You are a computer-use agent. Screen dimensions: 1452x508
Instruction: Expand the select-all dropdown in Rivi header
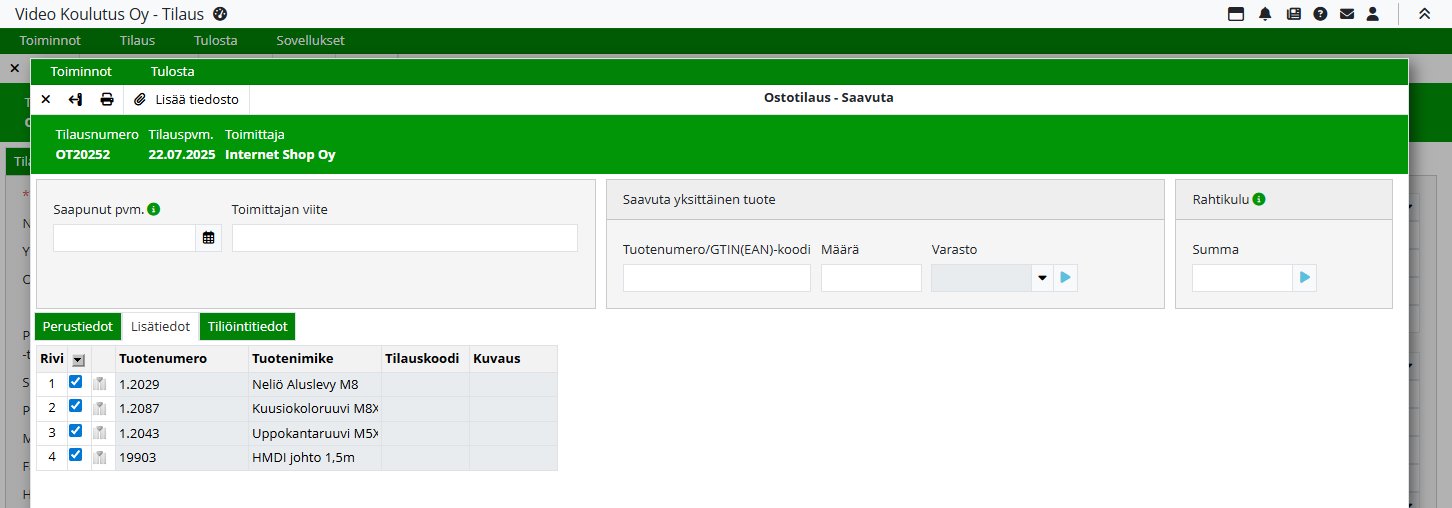[x=78, y=360]
